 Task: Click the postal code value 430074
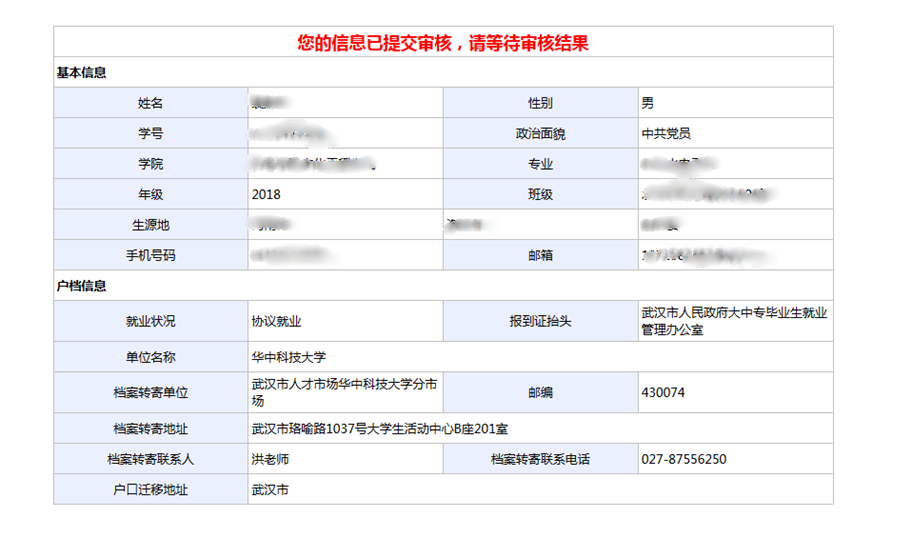[663, 393]
